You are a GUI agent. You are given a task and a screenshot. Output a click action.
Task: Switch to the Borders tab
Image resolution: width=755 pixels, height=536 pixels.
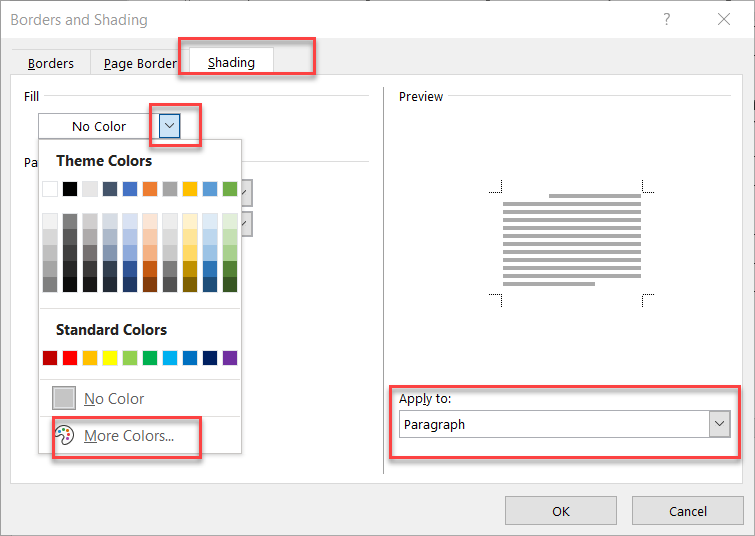pyautogui.click(x=51, y=64)
